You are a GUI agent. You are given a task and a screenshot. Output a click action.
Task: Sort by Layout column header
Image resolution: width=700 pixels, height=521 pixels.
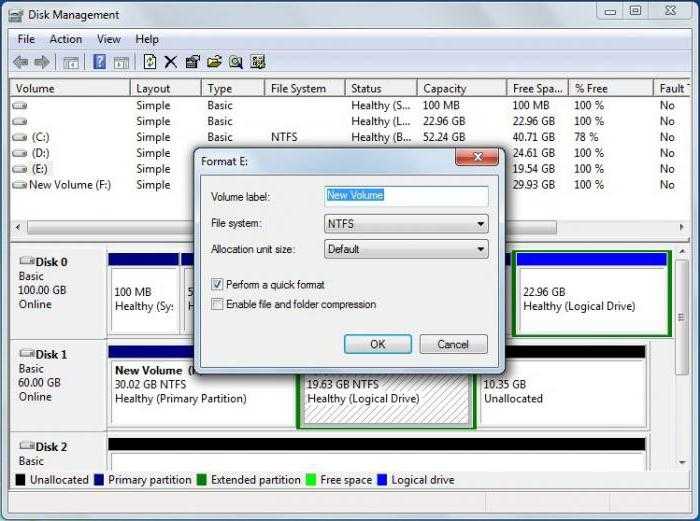pos(165,88)
